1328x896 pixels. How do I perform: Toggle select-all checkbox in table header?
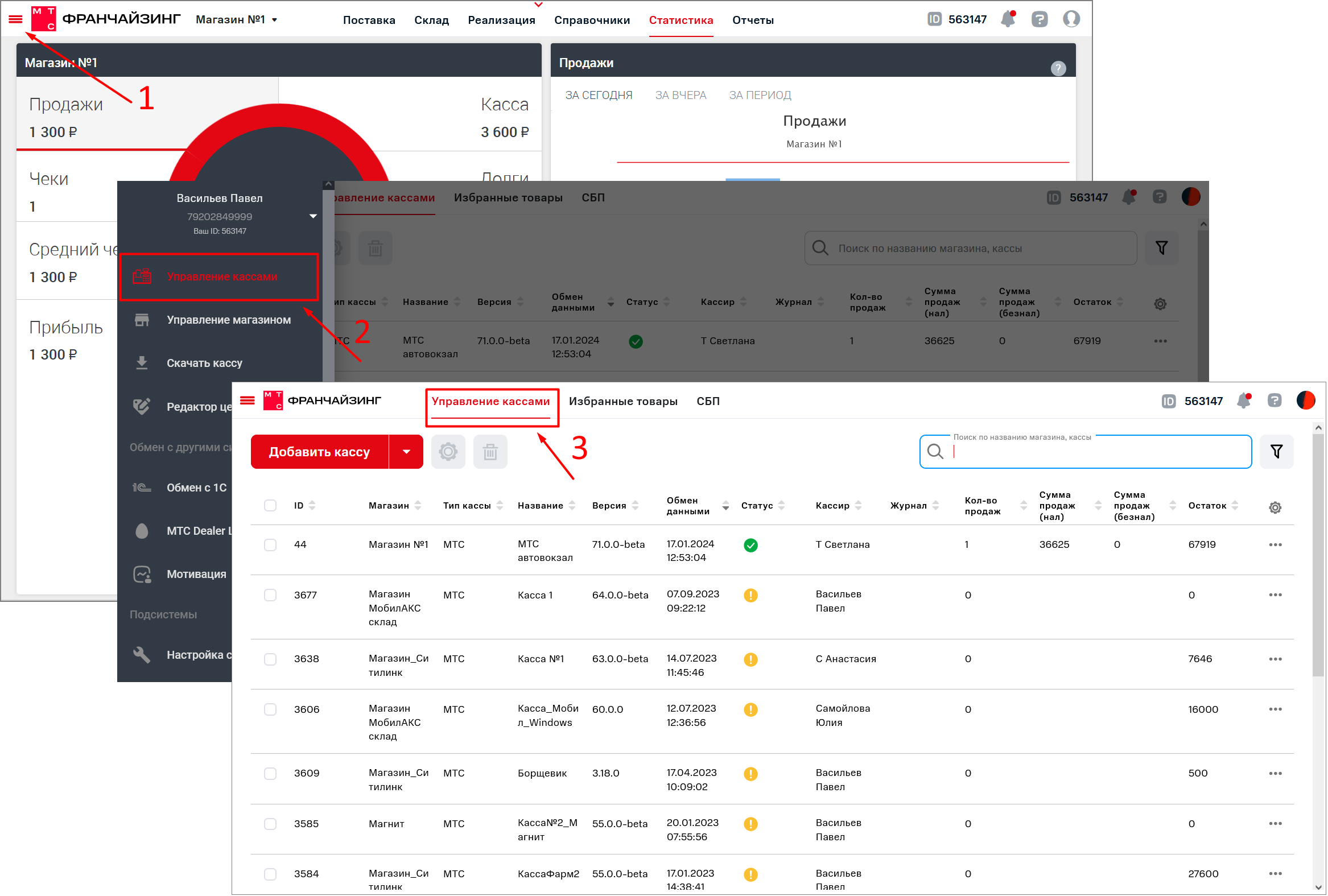(x=271, y=506)
